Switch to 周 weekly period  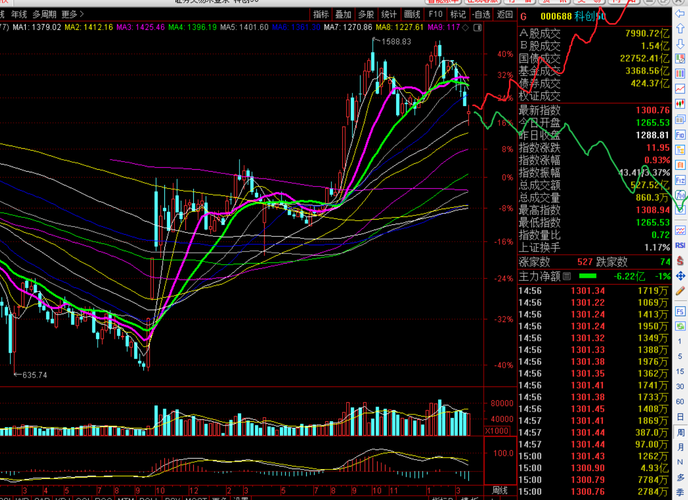click(680, 432)
